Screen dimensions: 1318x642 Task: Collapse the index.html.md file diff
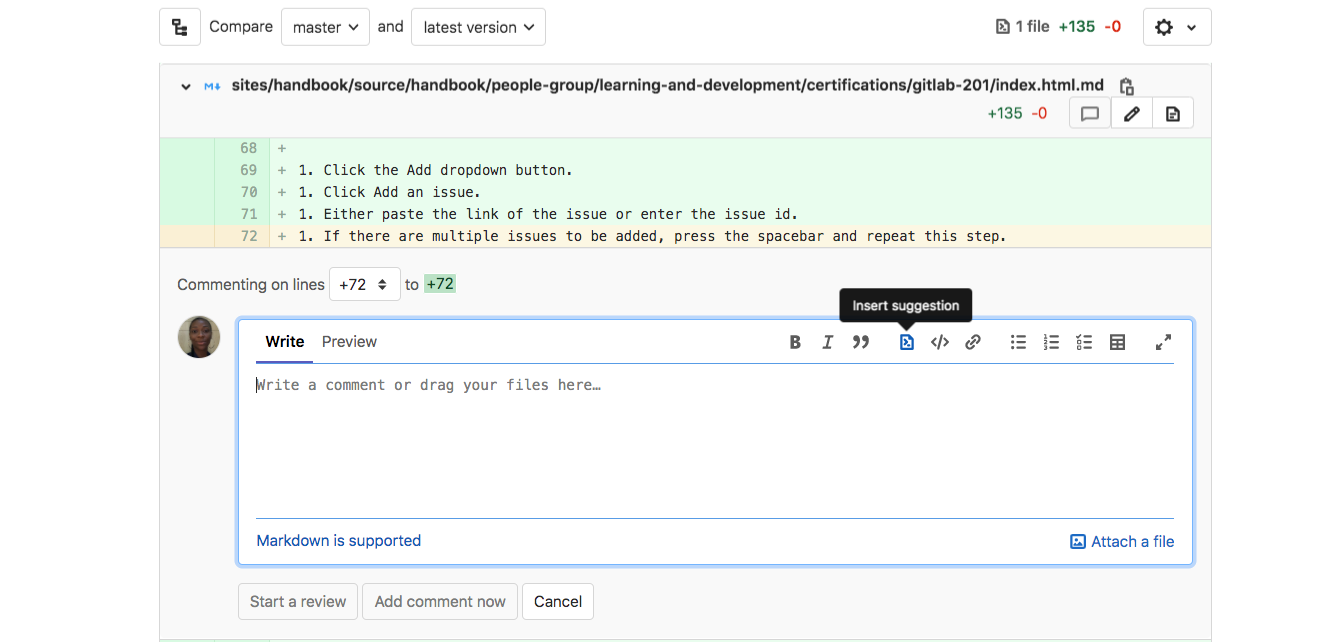(185, 87)
